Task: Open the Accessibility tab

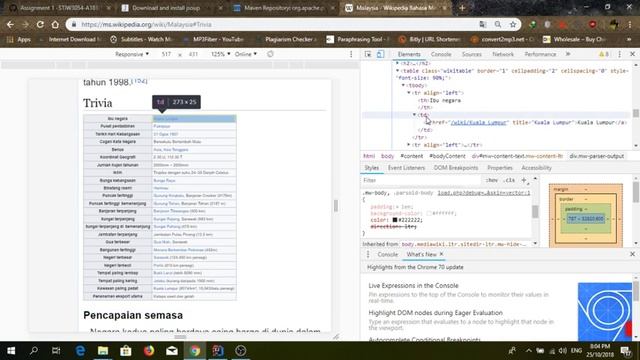Action: [536, 168]
